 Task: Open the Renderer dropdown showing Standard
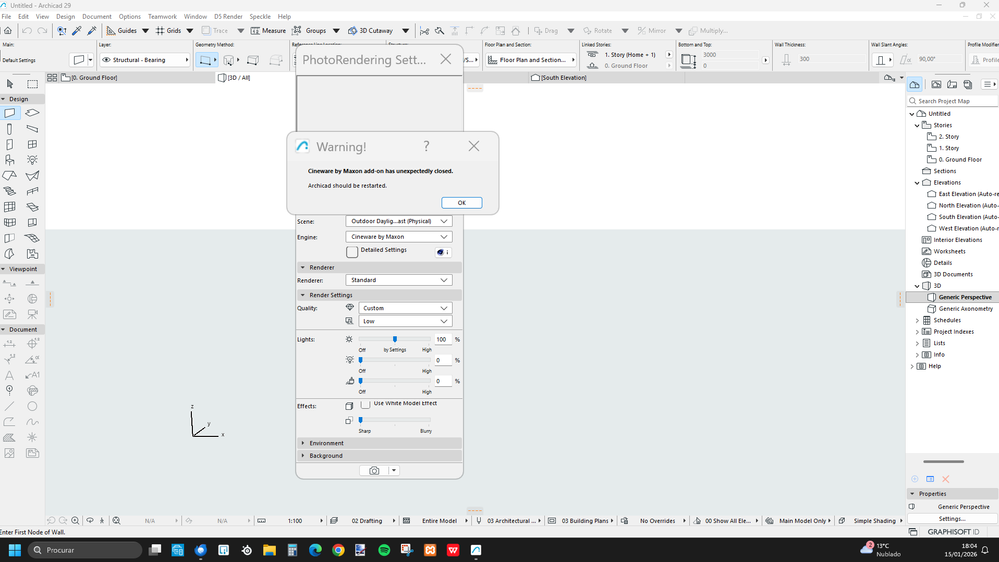[399, 280]
